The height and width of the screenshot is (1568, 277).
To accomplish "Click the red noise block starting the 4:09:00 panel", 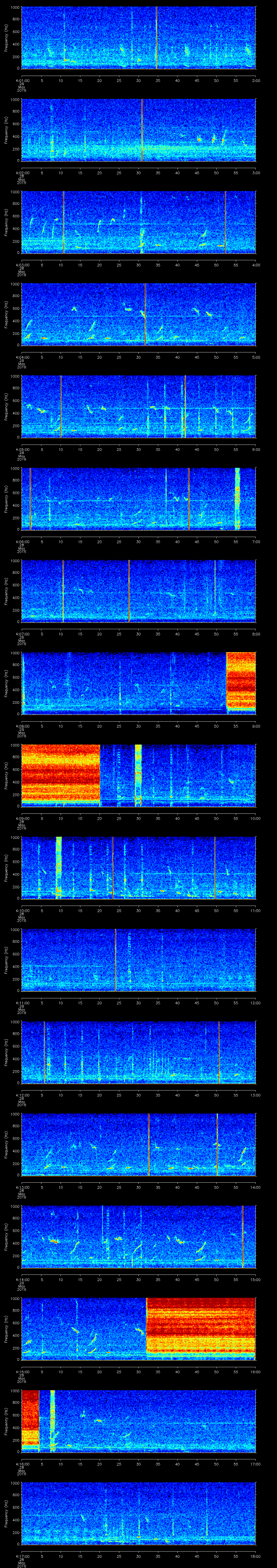I will coord(60,773).
